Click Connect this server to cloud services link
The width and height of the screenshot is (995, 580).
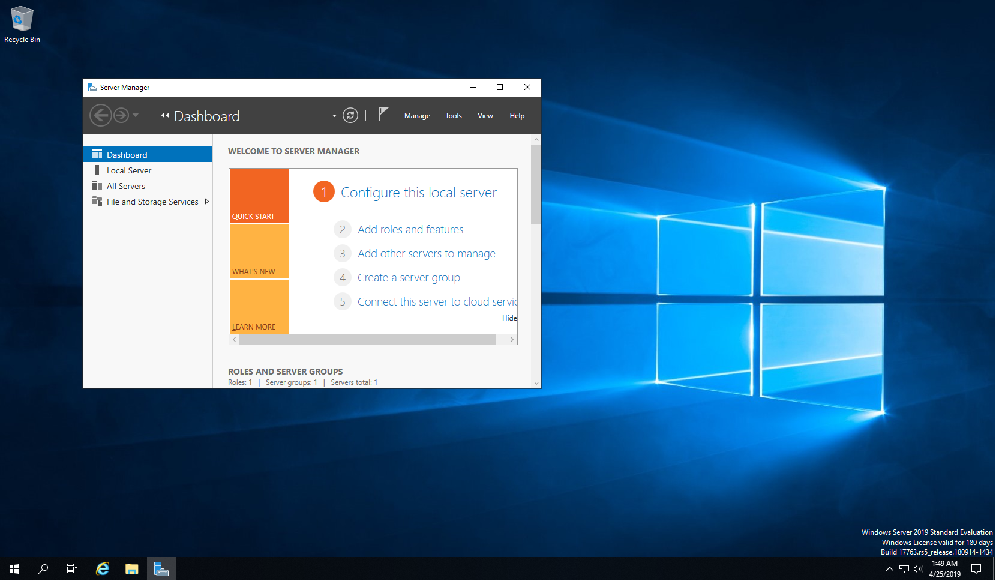pyautogui.click(x=437, y=301)
